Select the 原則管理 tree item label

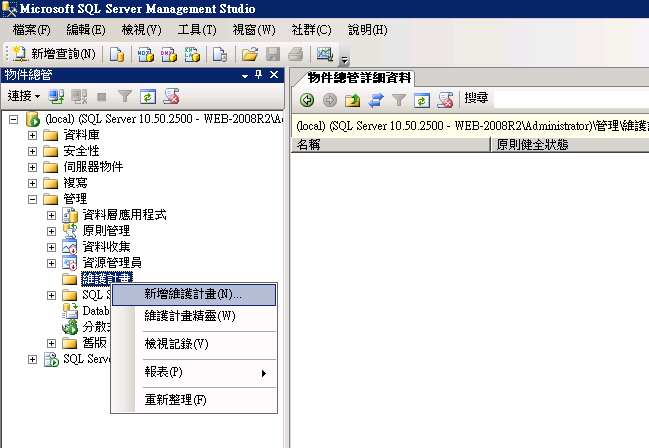click(x=106, y=231)
